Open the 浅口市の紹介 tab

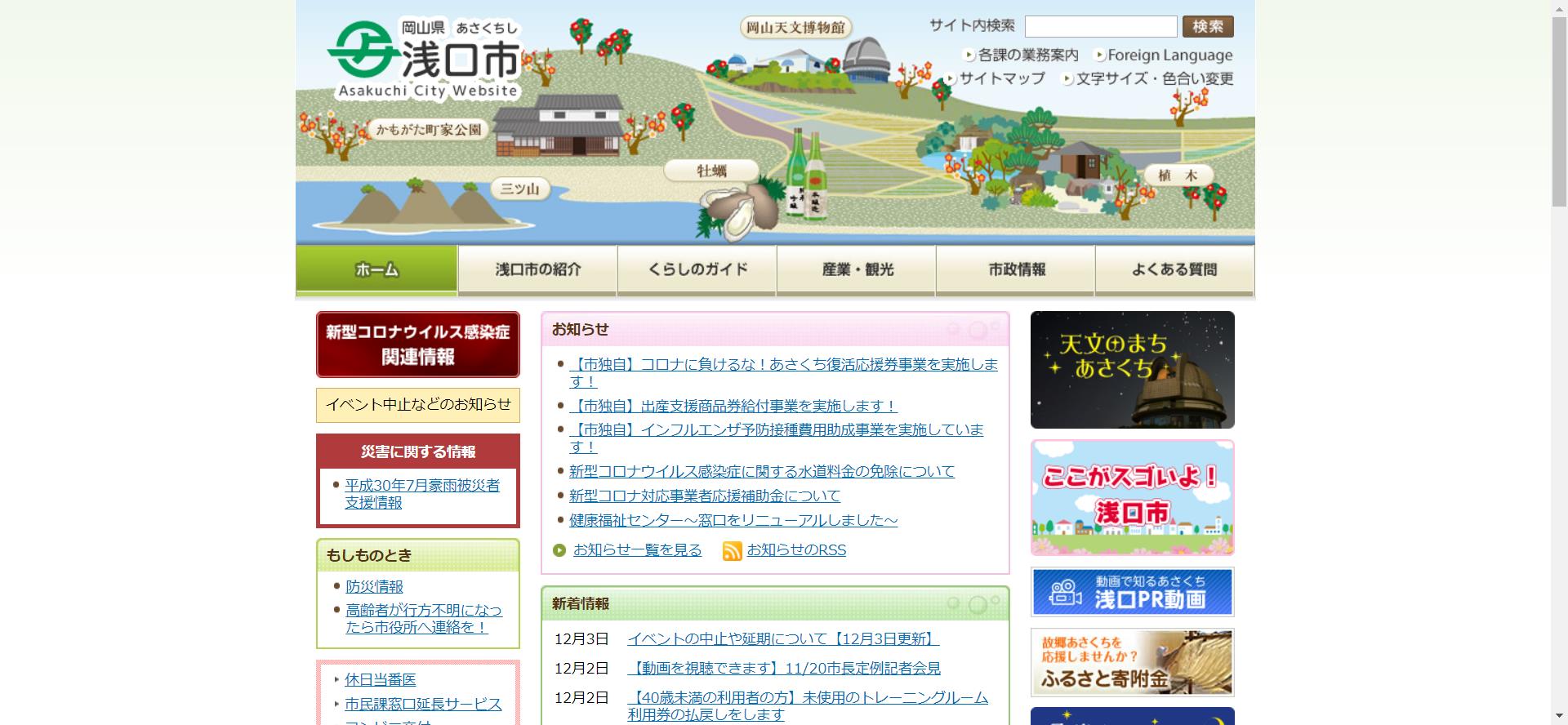pos(537,270)
